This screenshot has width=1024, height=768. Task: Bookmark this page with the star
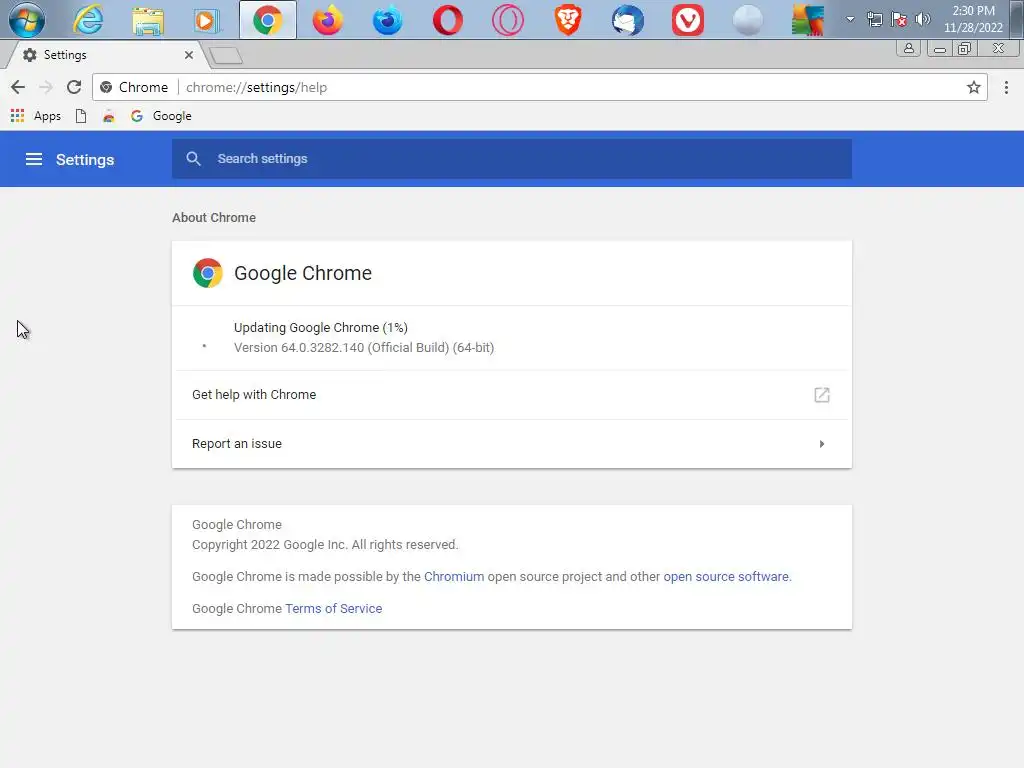(974, 87)
